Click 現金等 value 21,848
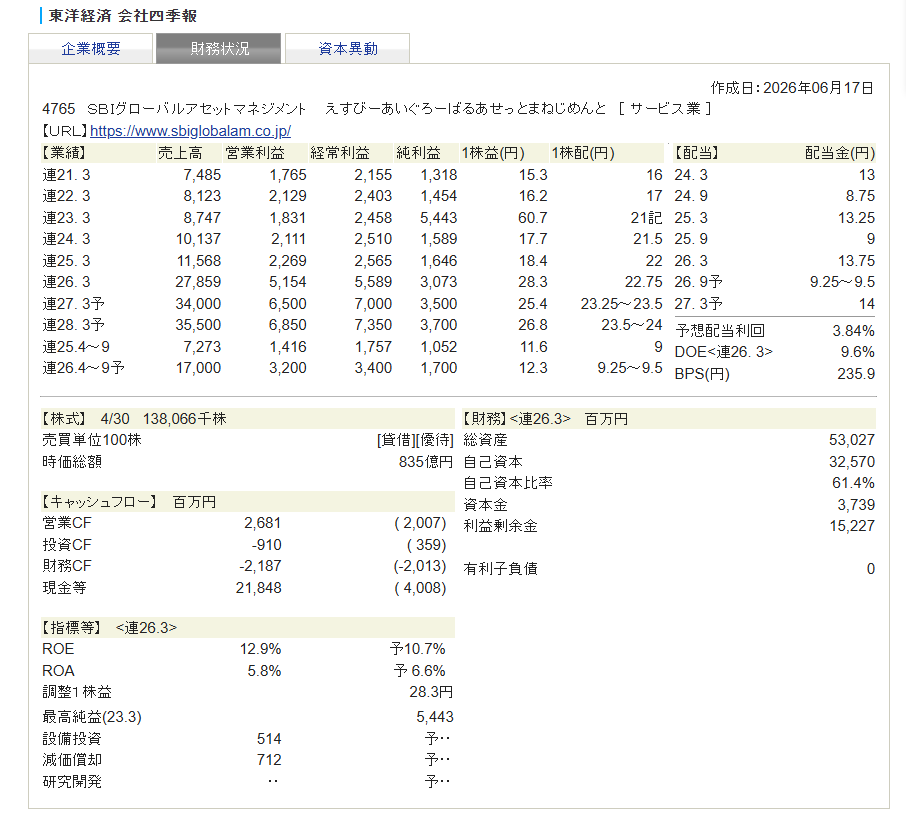906x826 pixels. (x=258, y=588)
